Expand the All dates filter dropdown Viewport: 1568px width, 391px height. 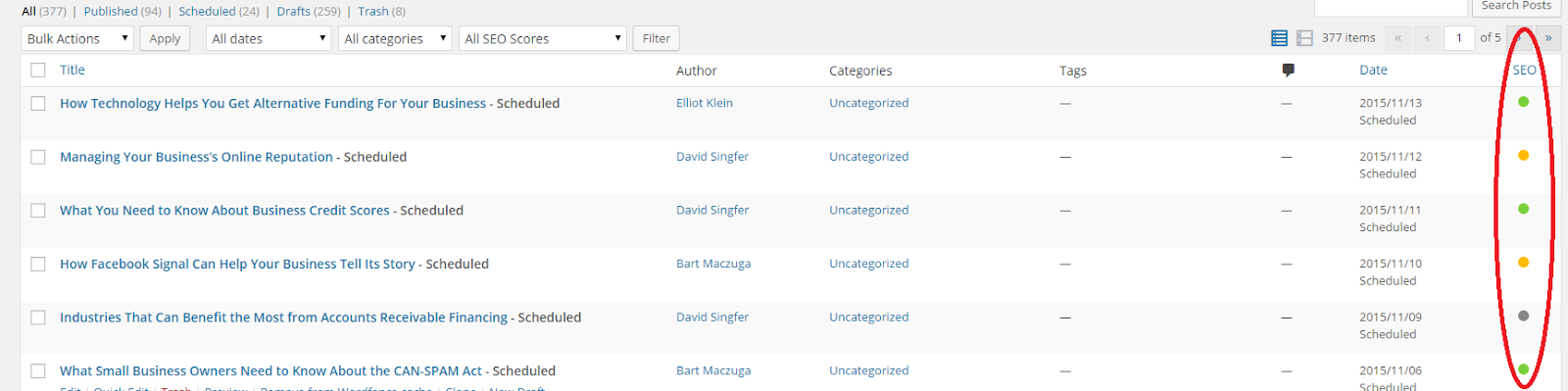(x=269, y=38)
